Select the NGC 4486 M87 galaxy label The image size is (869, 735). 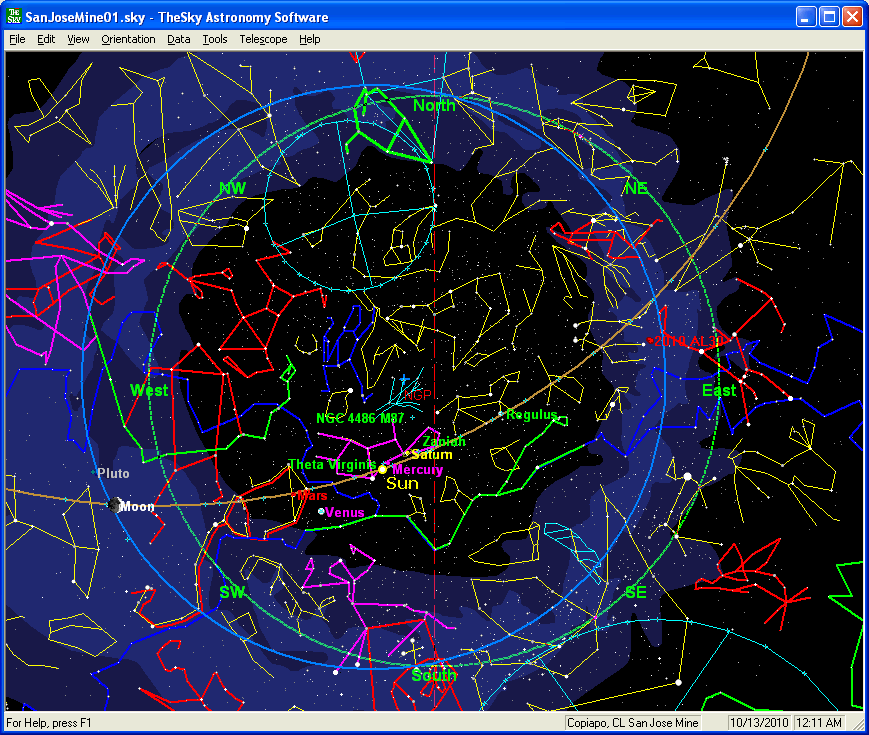[359, 418]
